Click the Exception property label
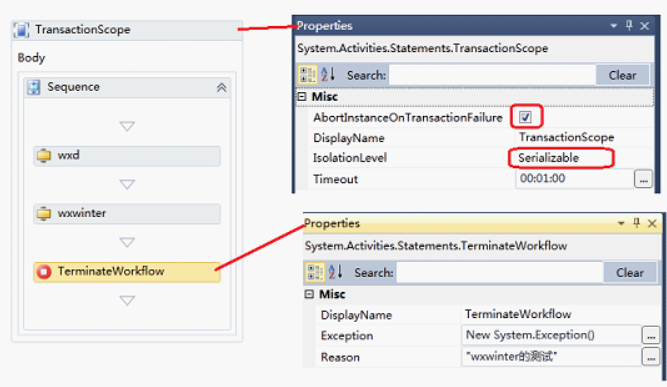The height and width of the screenshot is (387, 667). pyautogui.click(x=347, y=336)
